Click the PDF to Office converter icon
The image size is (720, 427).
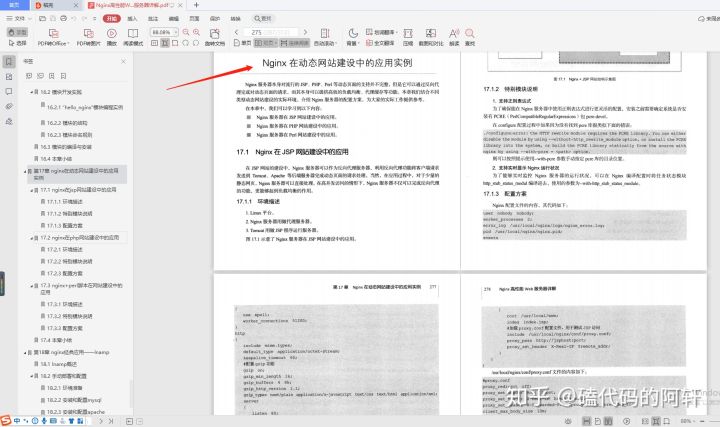click(x=53, y=34)
